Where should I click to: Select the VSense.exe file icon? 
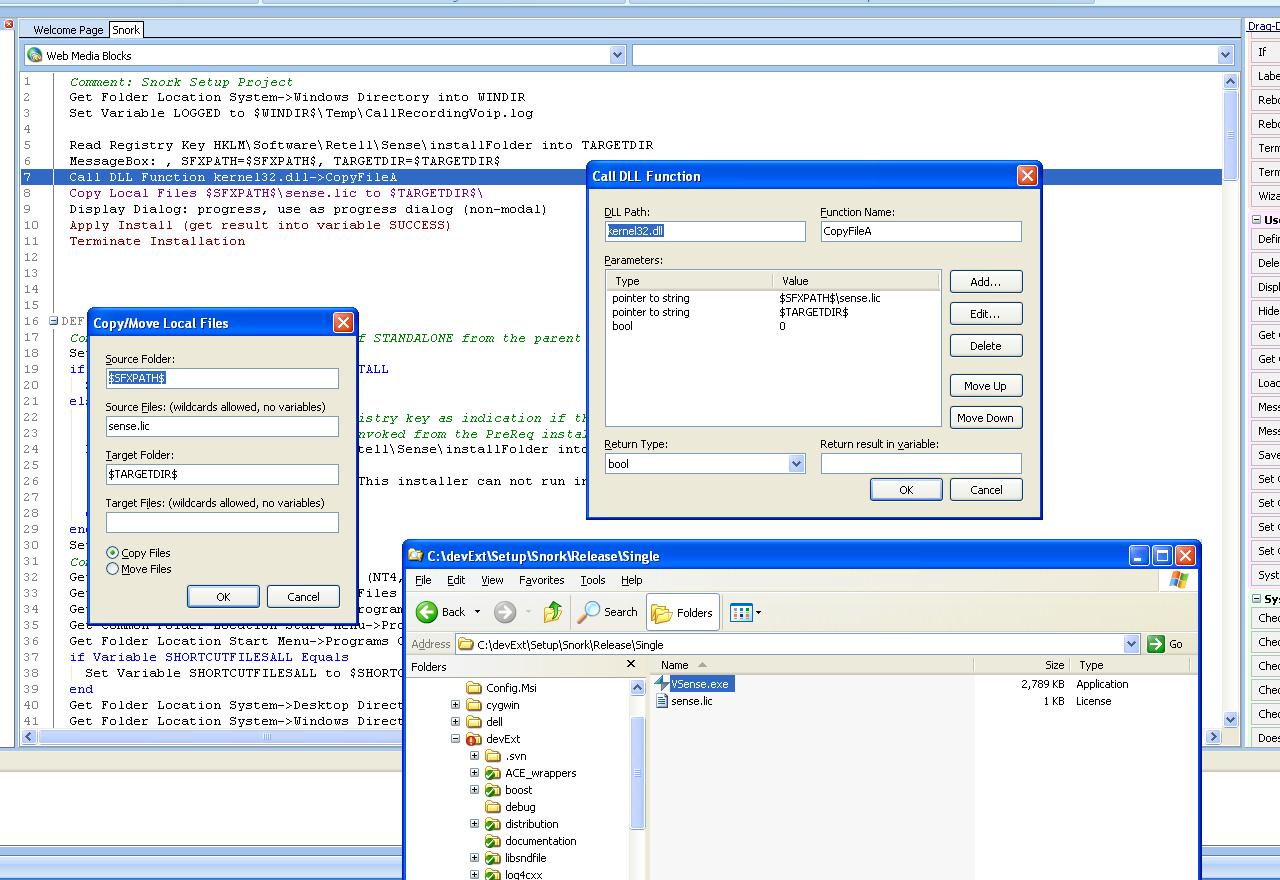pos(661,684)
